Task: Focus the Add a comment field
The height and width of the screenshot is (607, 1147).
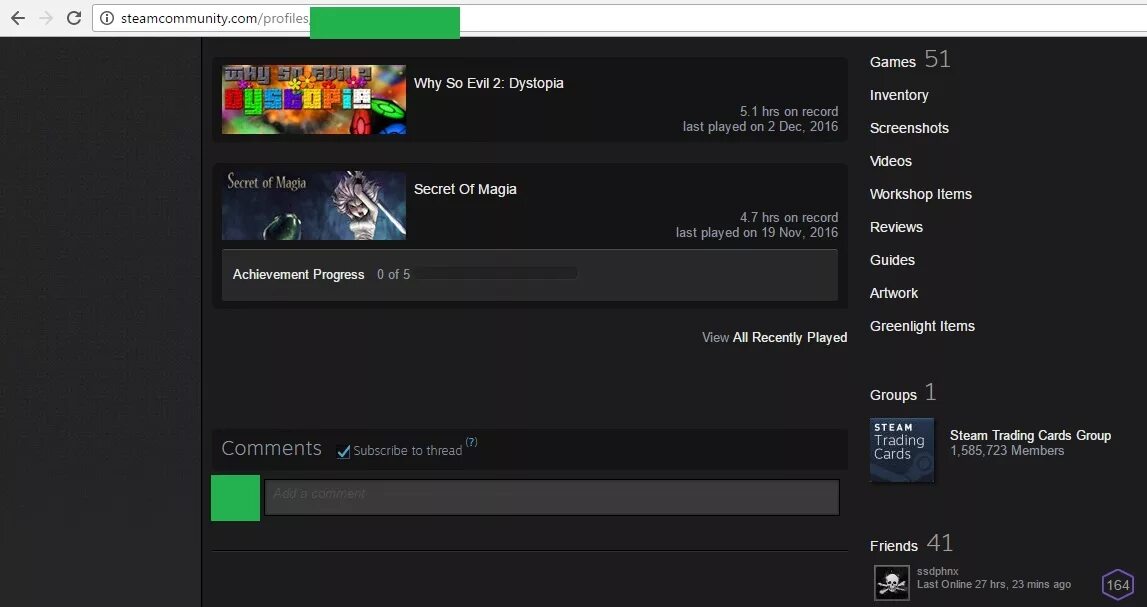Action: pyautogui.click(x=552, y=497)
